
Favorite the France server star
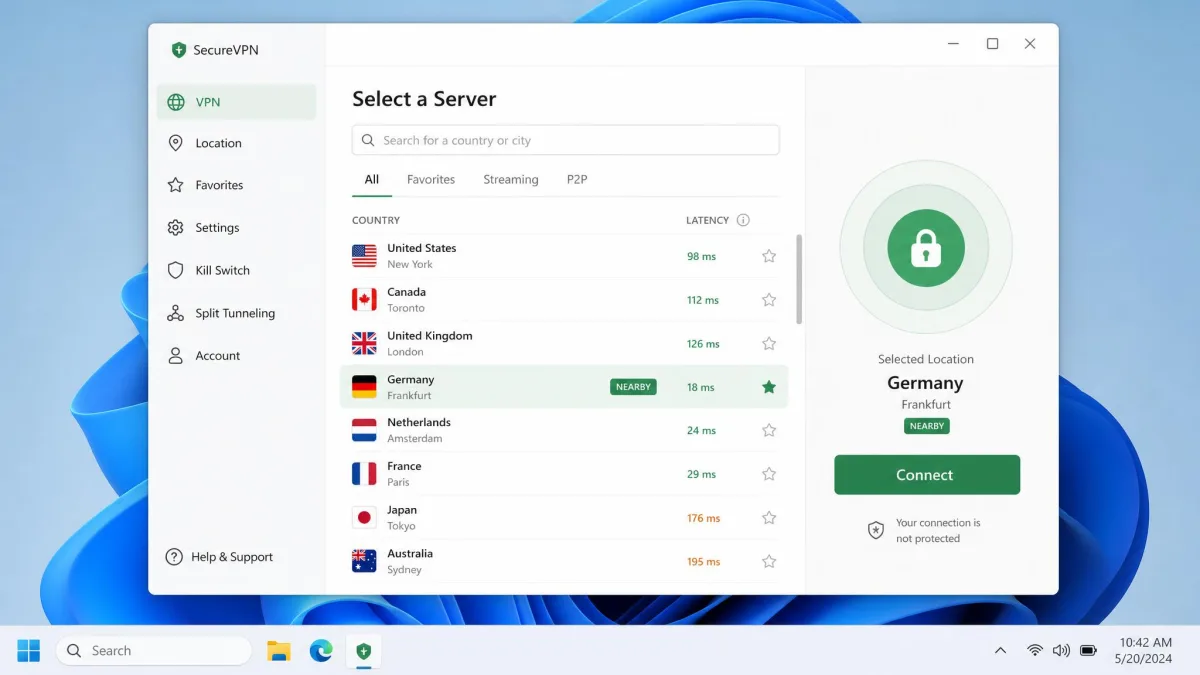pos(769,474)
